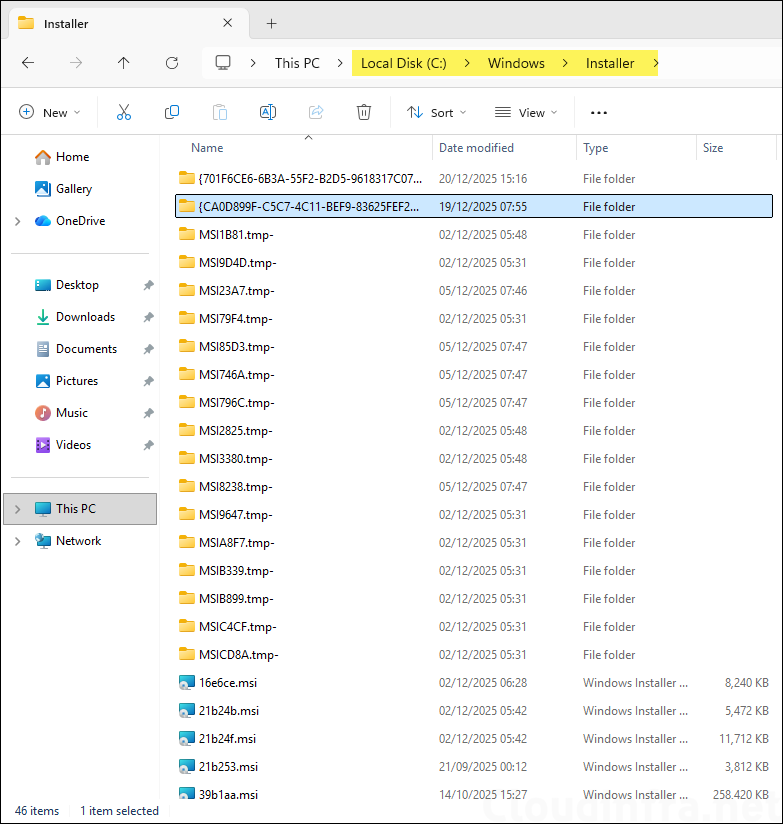This screenshot has height=824, width=783.
Task: Click the Refresh button
Action: pyautogui.click(x=172, y=63)
